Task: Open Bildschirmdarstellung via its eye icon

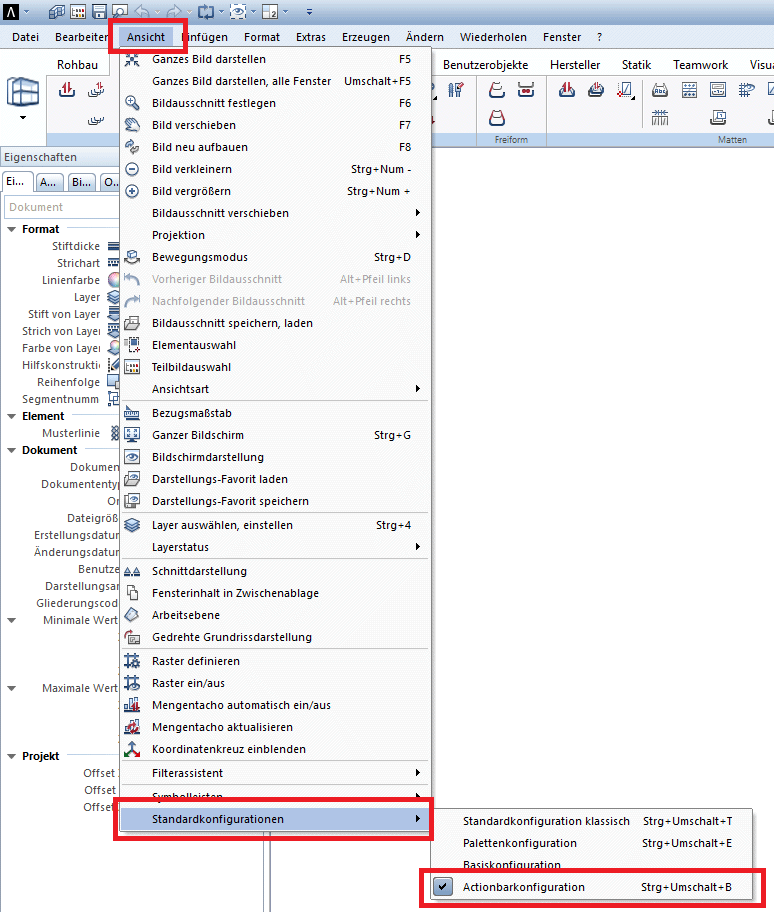Action: (x=132, y=457)
